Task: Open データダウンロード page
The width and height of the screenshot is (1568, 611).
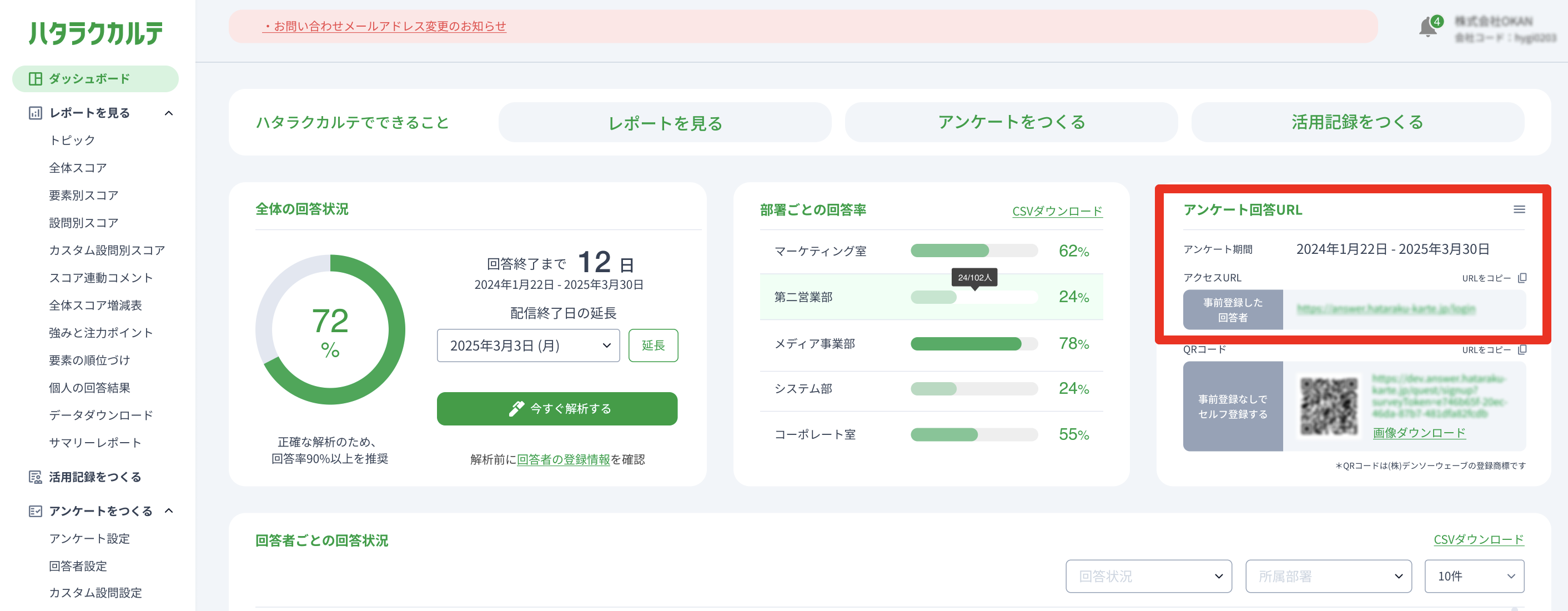Action: click(x=101, y=415)
